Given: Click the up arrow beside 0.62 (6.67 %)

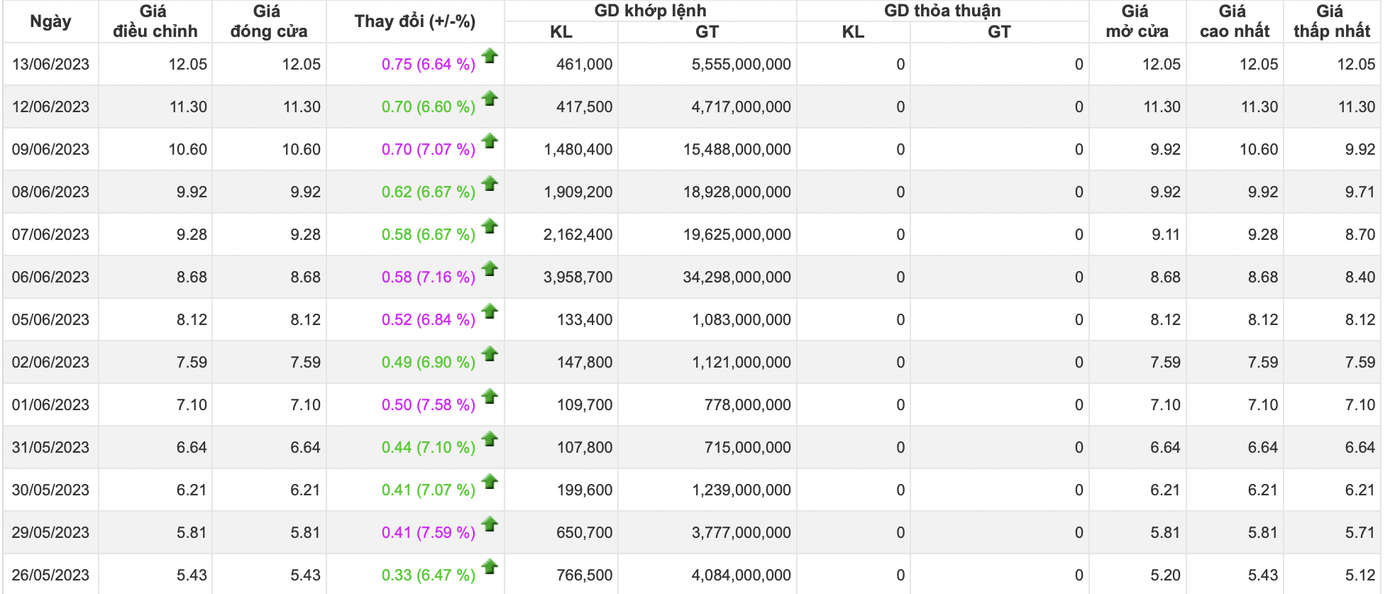Looking at the screenshot, I should [489, 183].
